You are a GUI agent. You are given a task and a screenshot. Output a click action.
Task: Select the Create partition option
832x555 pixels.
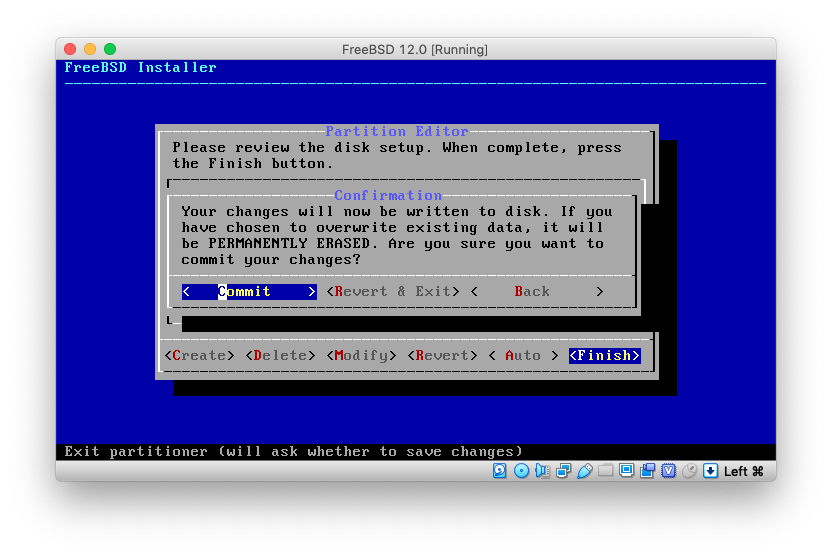click(x=200, y=356)
